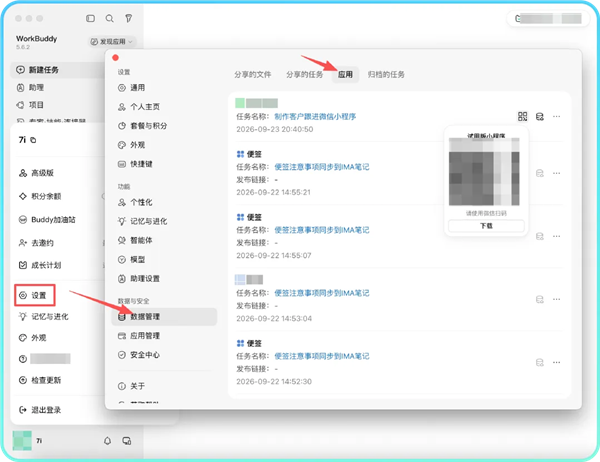Click WorkBuddy app title text
This screenshot has width=600, height=462.
[x=36, y=39]
